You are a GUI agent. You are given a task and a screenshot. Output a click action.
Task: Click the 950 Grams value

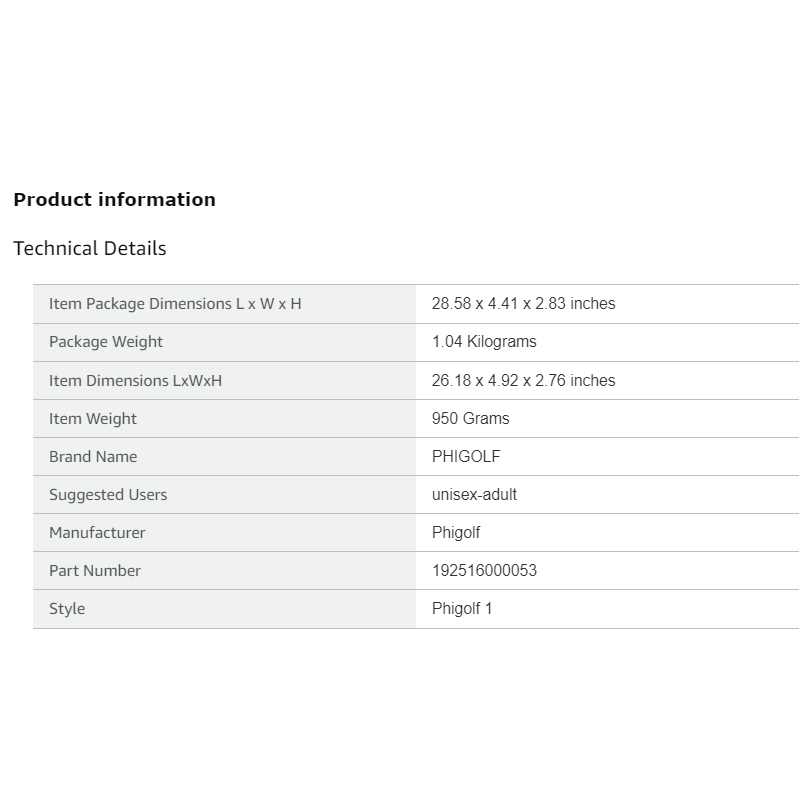click(470, 418)
